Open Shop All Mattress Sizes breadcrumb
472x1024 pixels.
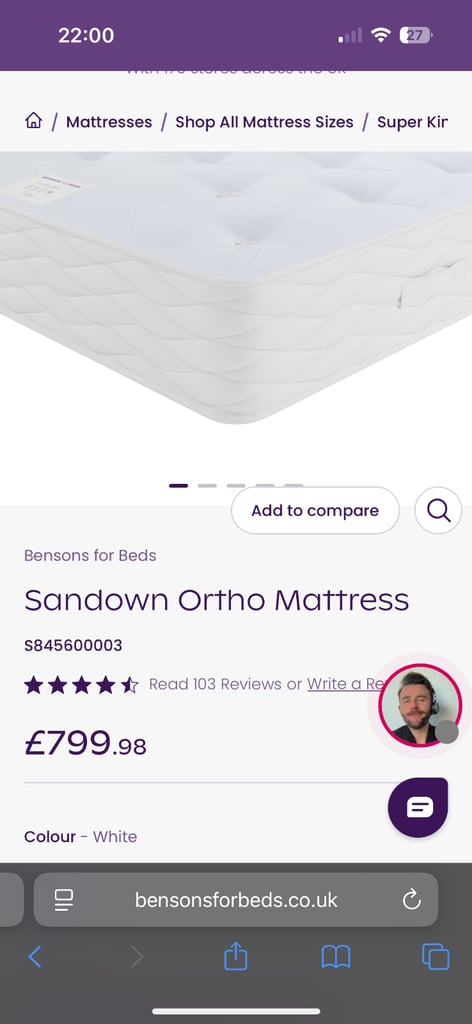[x=264, y=122]
